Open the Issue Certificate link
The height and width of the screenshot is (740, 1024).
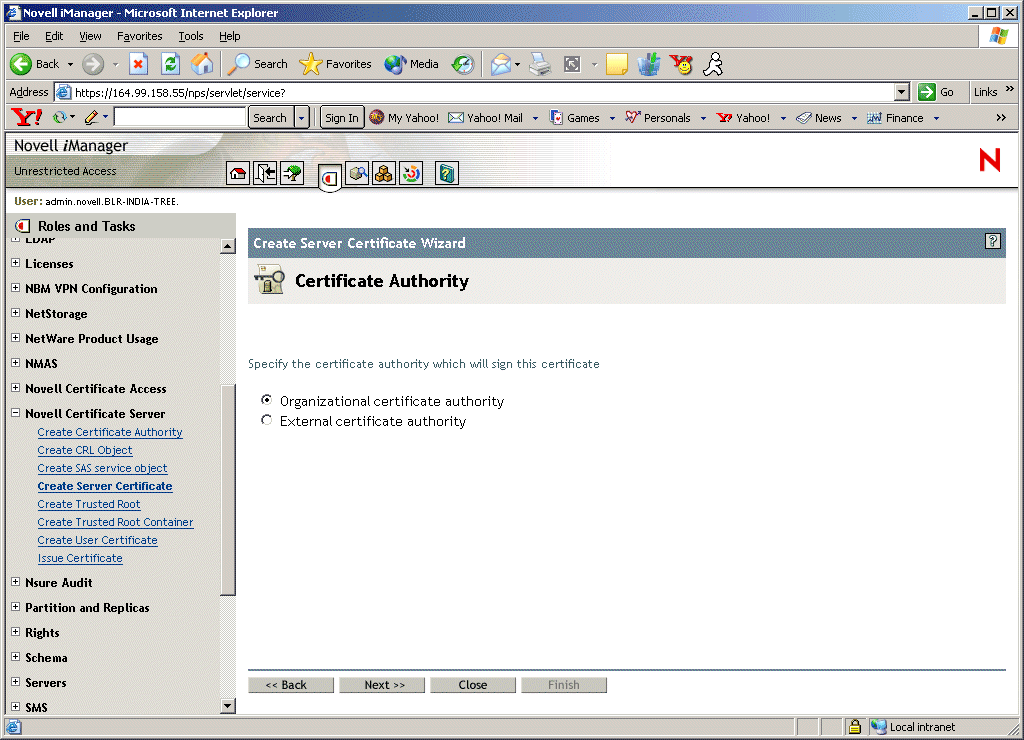80,558
